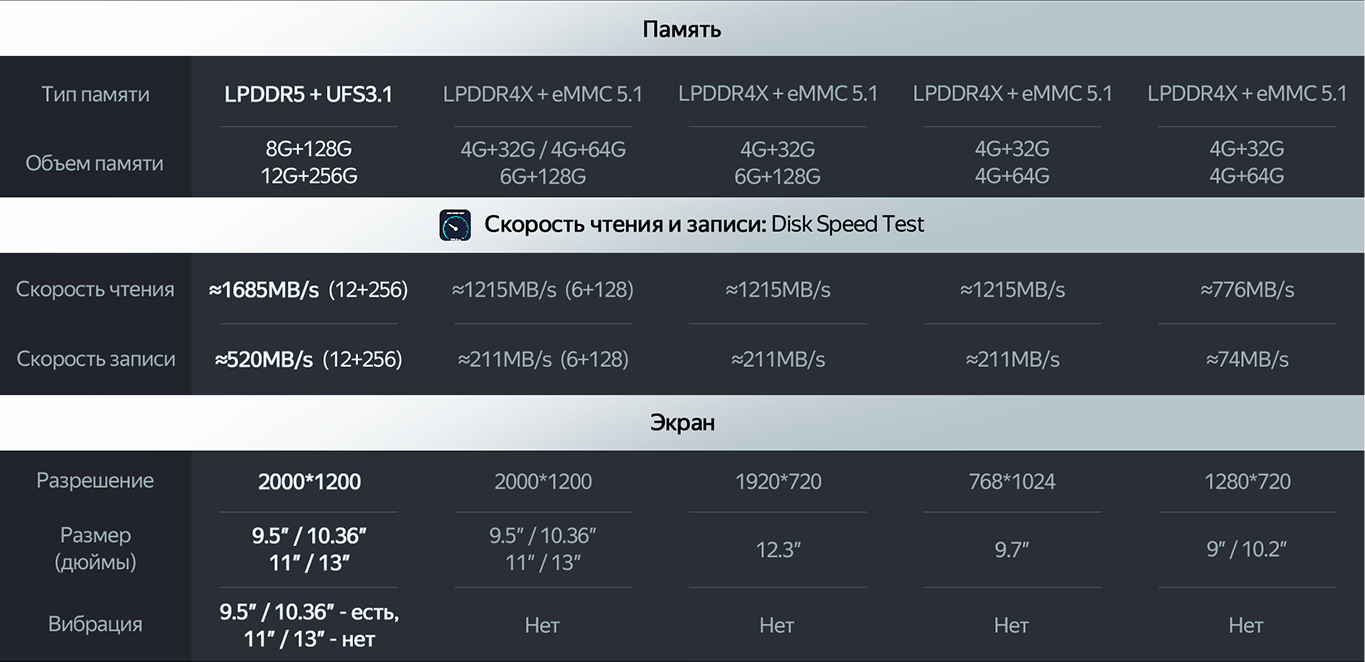Click the Disk Speed Test app icon
This screenshot has width=1365, height=662.
click(455, 224)
